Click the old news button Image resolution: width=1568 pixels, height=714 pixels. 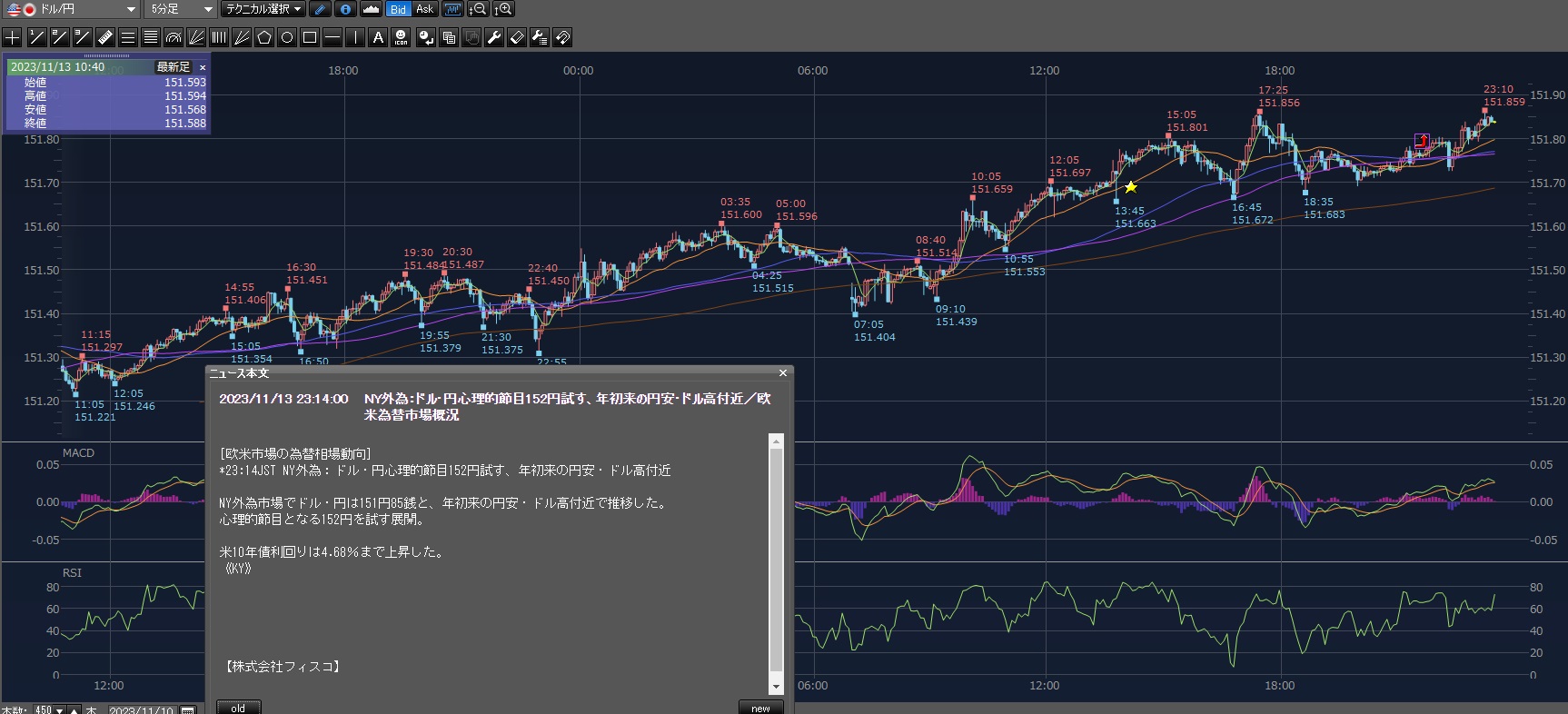tap(238, 708)
